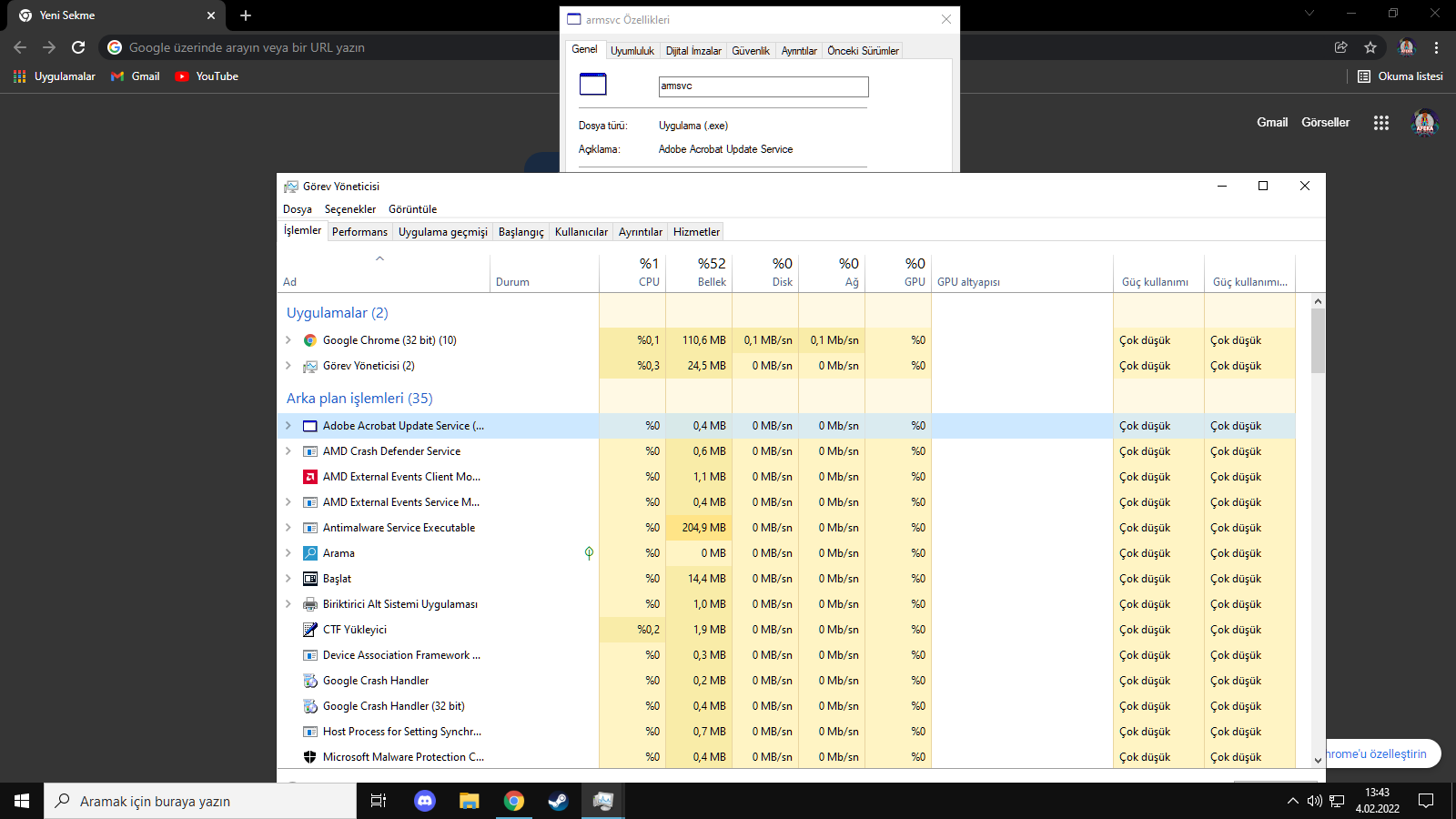Open YouTube bookmark in the bookmarks bar
This screenshot has height=819, width=1456.
pyautogui.click(x=207, y=76)
